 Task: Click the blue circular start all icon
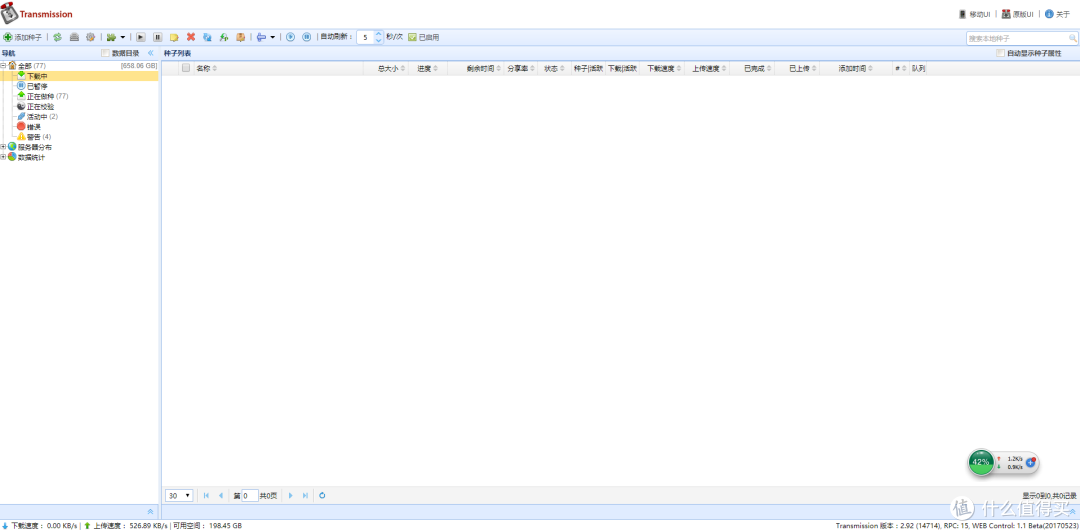[290, 37]
